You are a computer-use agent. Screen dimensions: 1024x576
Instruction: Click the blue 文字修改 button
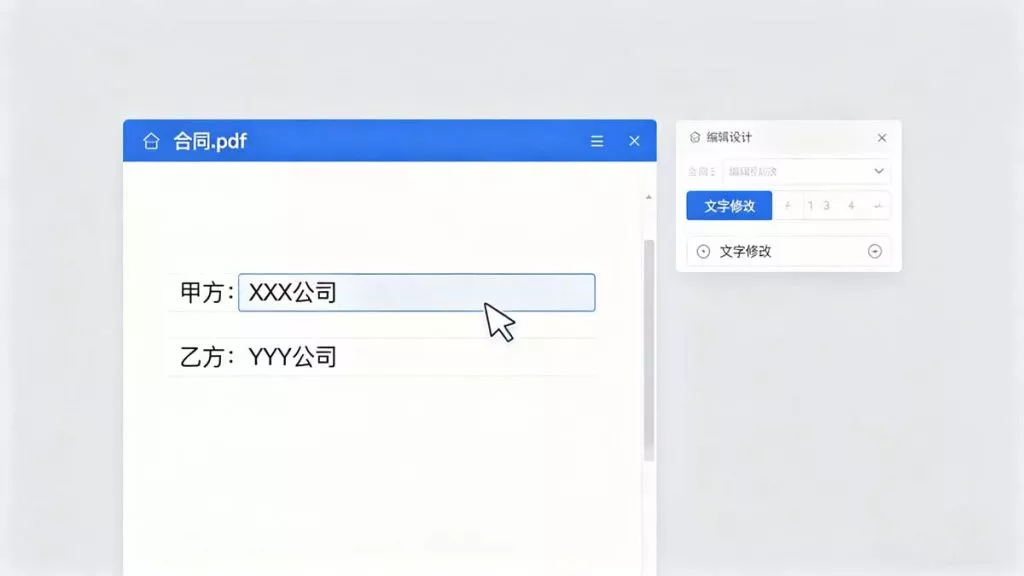point(729,206)
